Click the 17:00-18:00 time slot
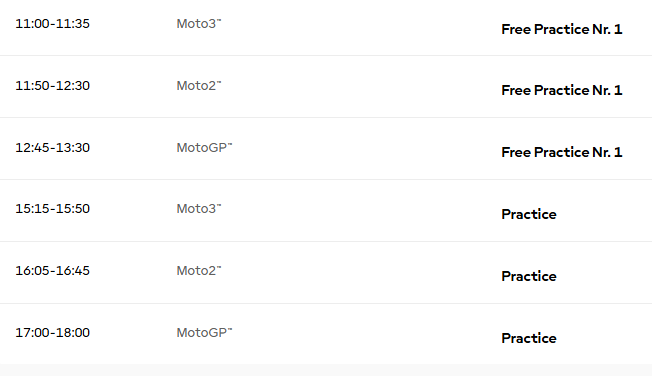Screen dimensions: 652x376 tap(52, 333)
